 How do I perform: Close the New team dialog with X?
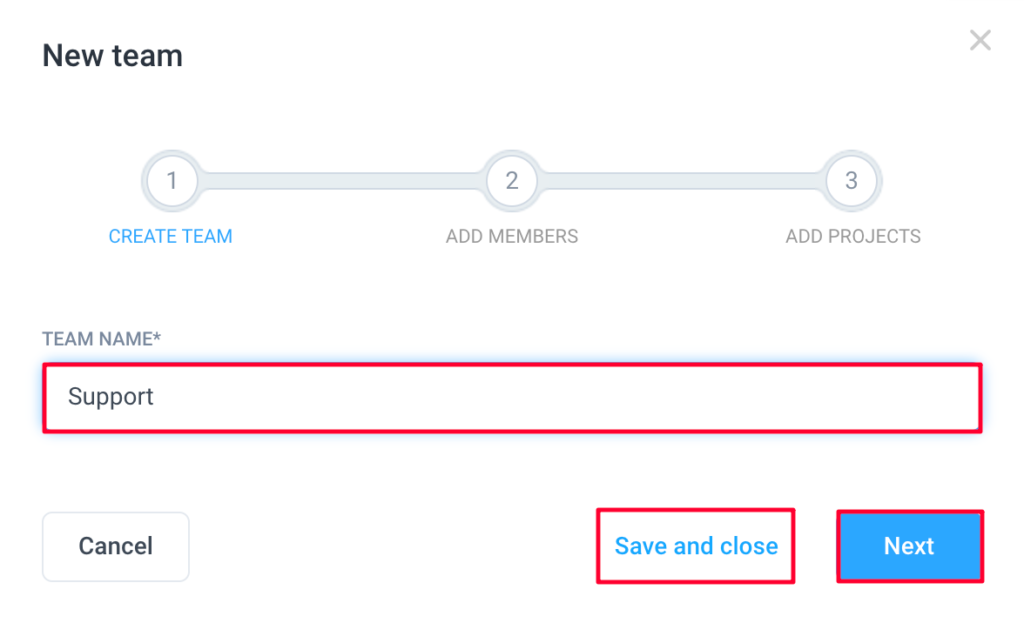[980, 40]
